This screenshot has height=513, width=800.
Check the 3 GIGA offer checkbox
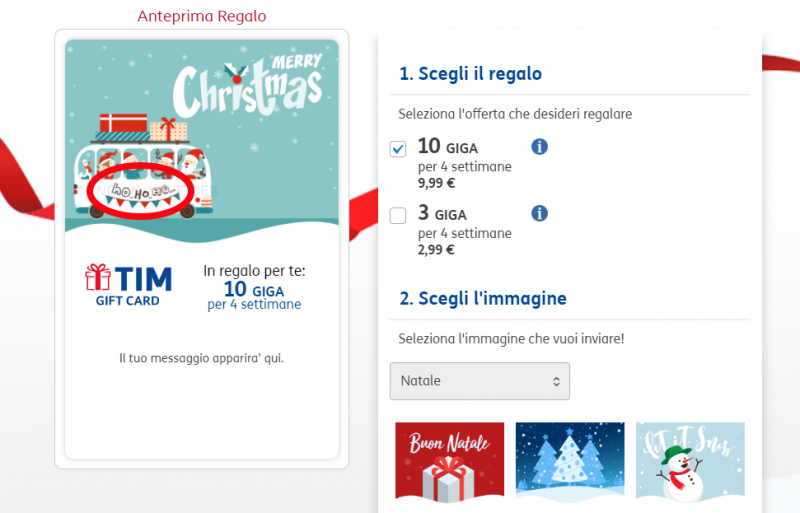point(398,215)
